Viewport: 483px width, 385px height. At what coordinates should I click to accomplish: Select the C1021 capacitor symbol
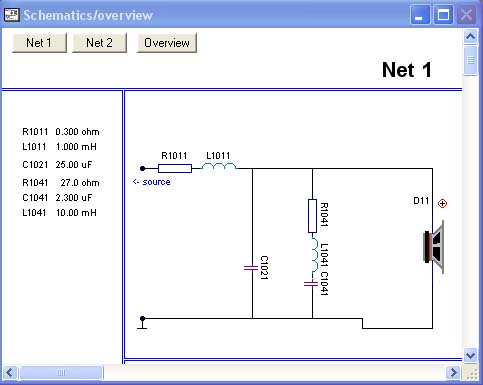(251, 268)
